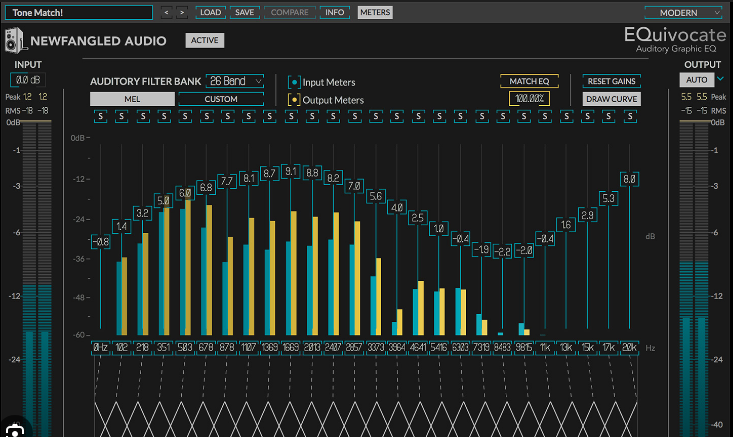Solo the 102 Hz band
Image resolution: width=733 pixels, height=437 pixels.
pos(122,116)
